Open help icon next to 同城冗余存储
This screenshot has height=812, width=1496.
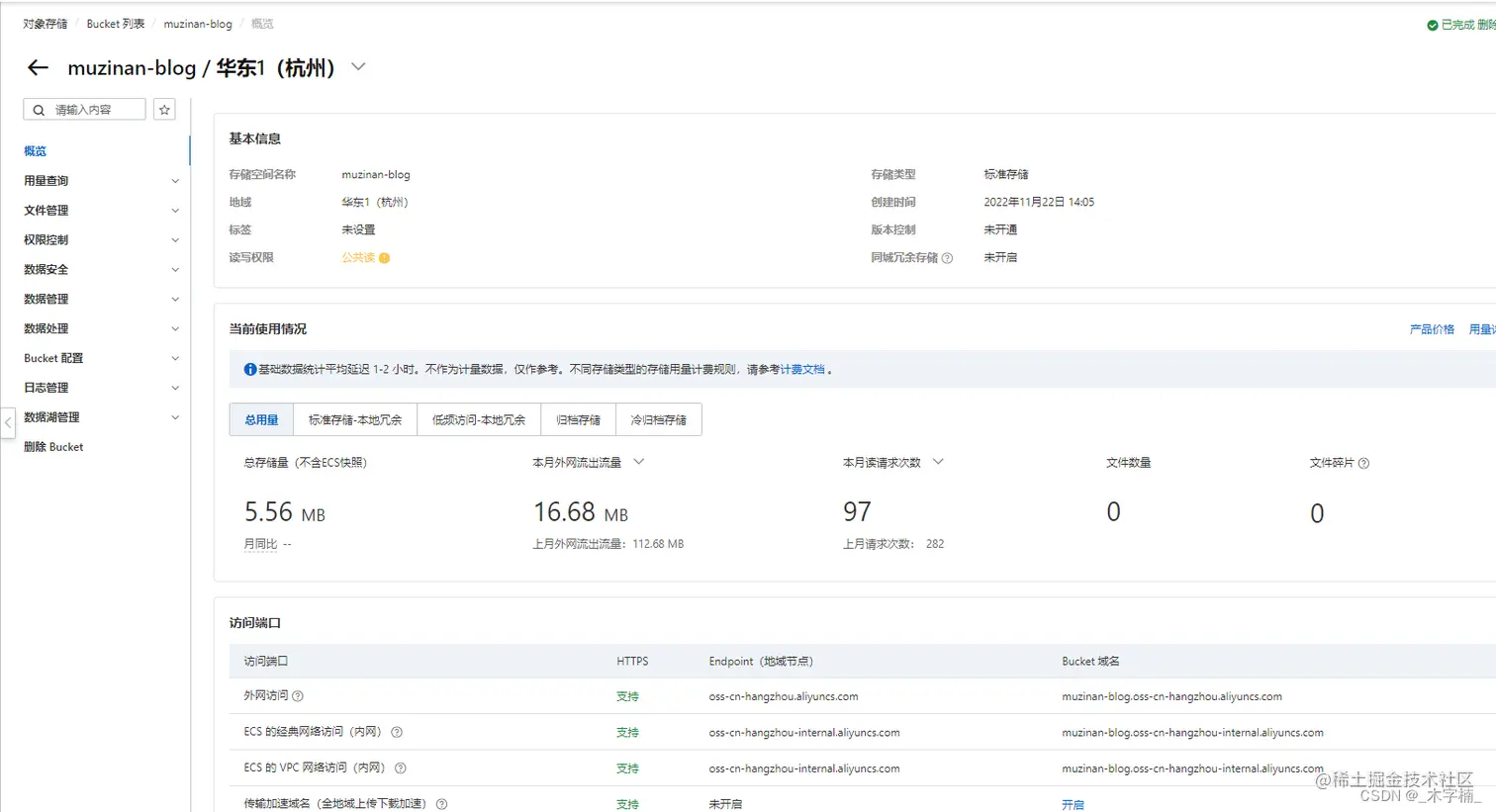coord(947,258)
